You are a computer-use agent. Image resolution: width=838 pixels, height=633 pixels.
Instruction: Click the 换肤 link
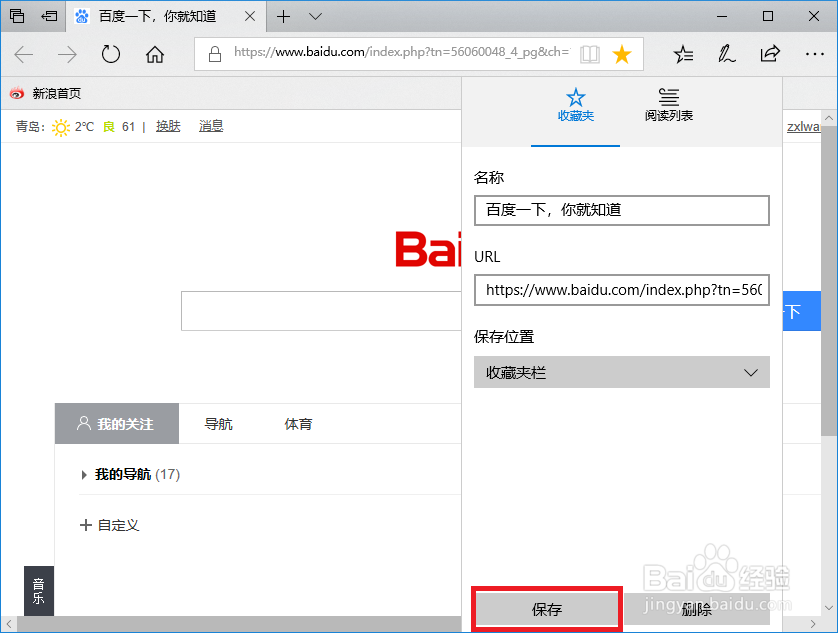168,126
